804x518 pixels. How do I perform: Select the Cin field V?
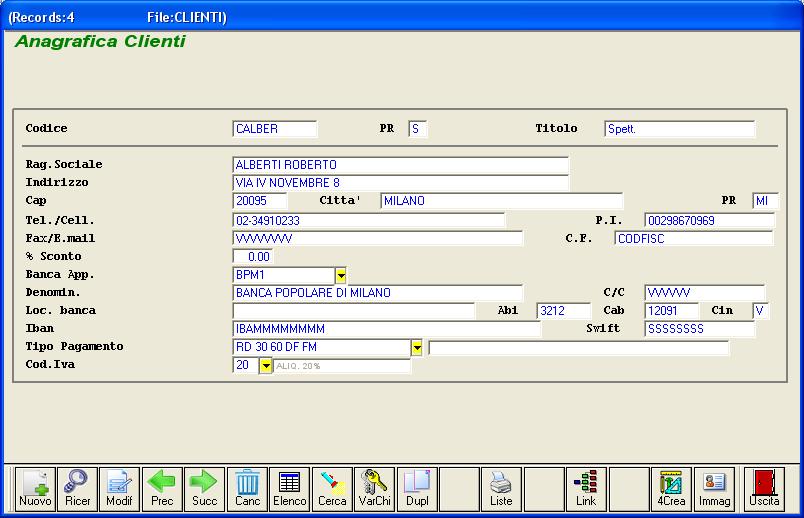761,311
